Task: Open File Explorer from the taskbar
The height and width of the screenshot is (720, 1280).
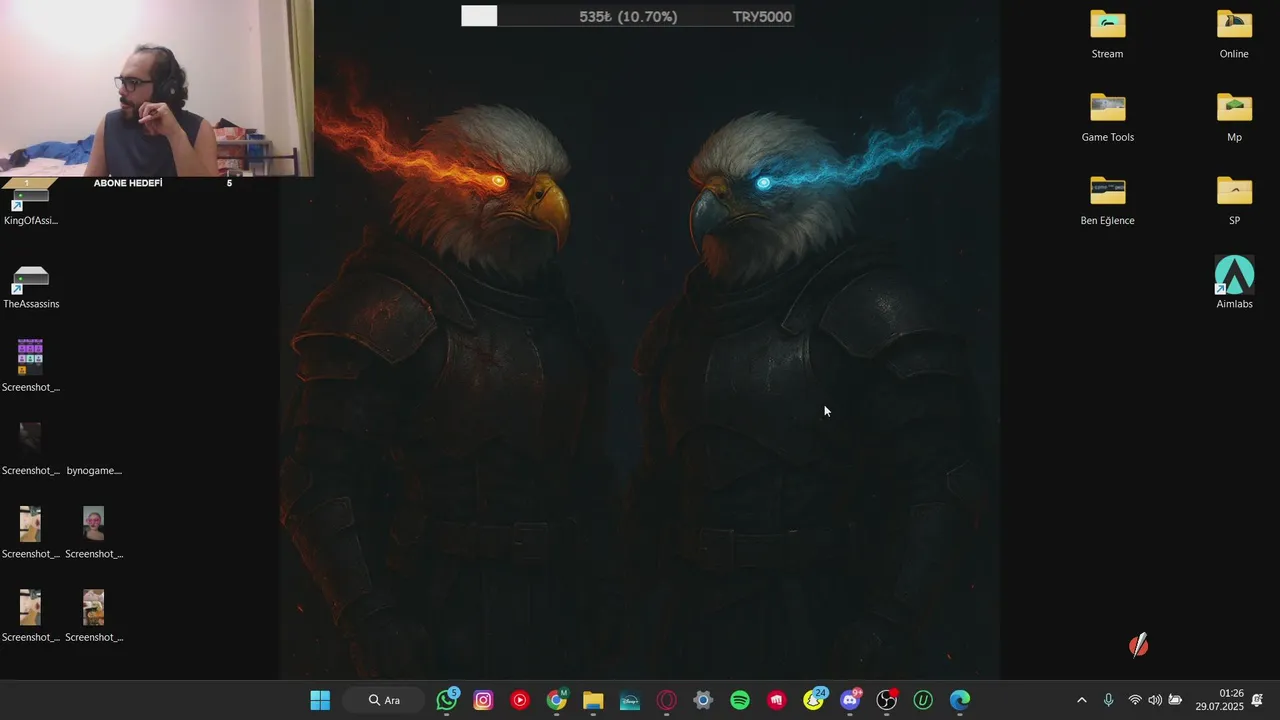Action: pyautogui.click(x=593, y=700)
